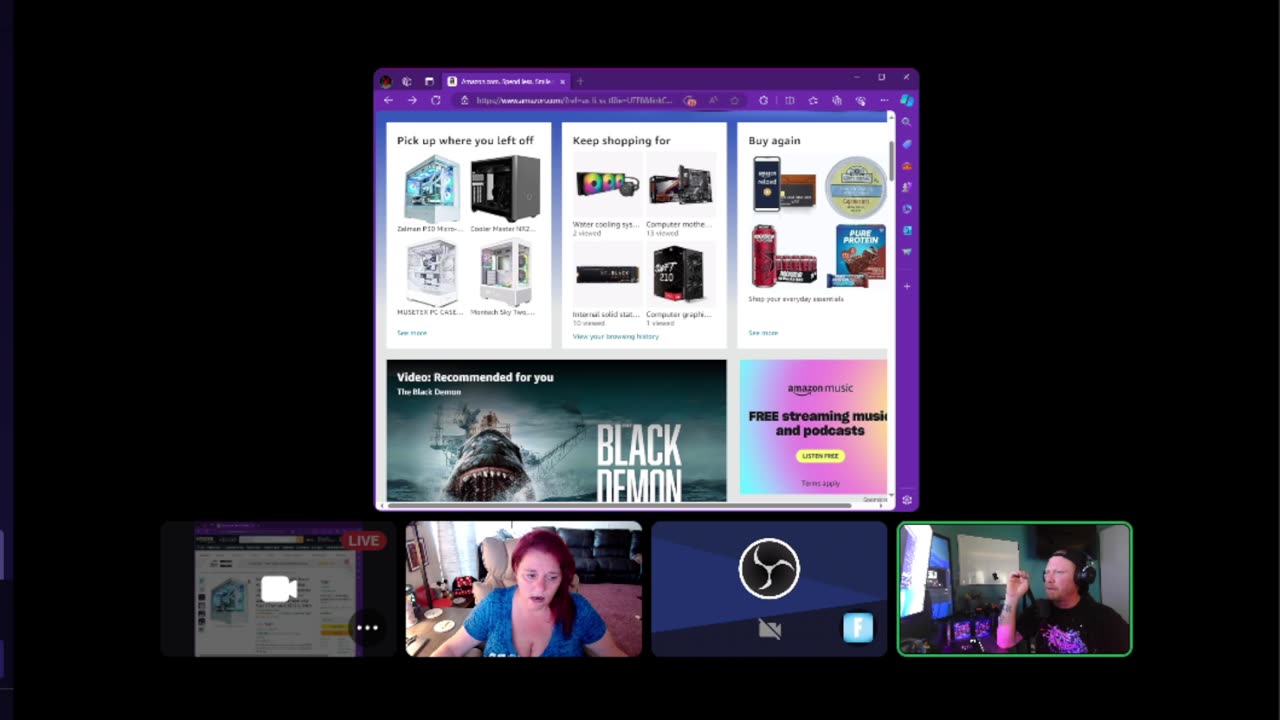
Task: Click See more under Pick up where you left off
Action: click(412, 333)
